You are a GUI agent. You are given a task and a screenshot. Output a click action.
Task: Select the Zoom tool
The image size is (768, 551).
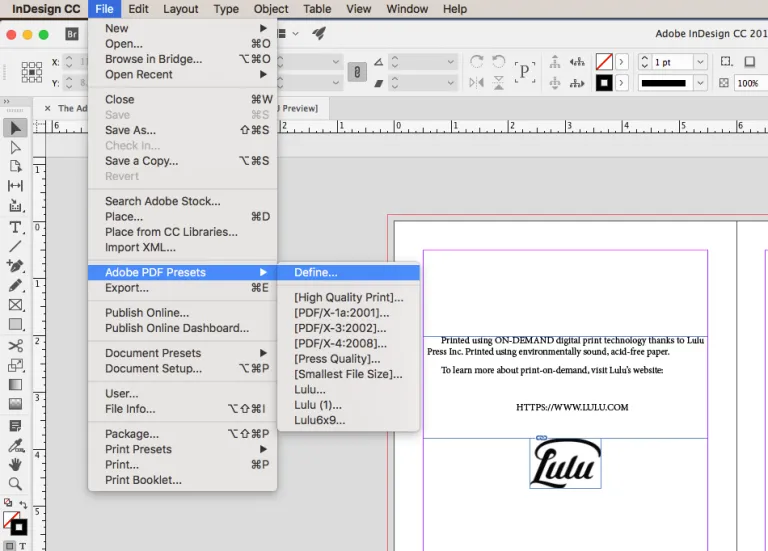pos(15,484)
